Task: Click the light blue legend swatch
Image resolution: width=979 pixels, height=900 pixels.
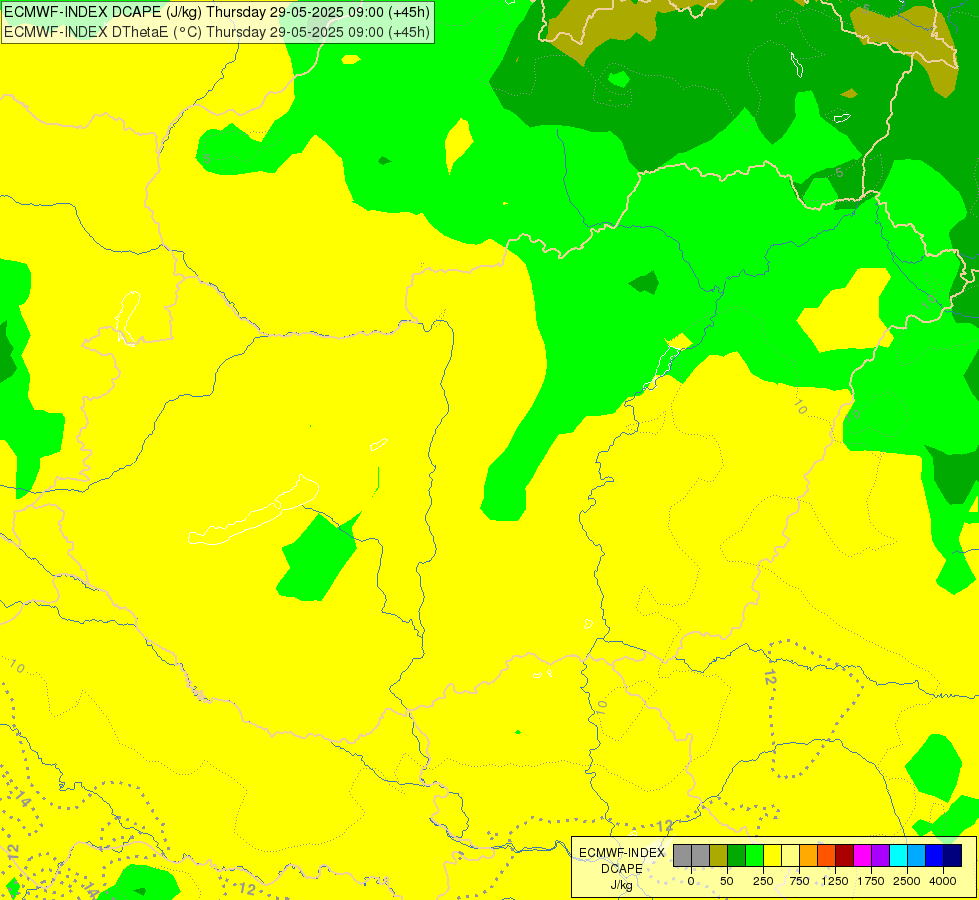Action: 917,856
